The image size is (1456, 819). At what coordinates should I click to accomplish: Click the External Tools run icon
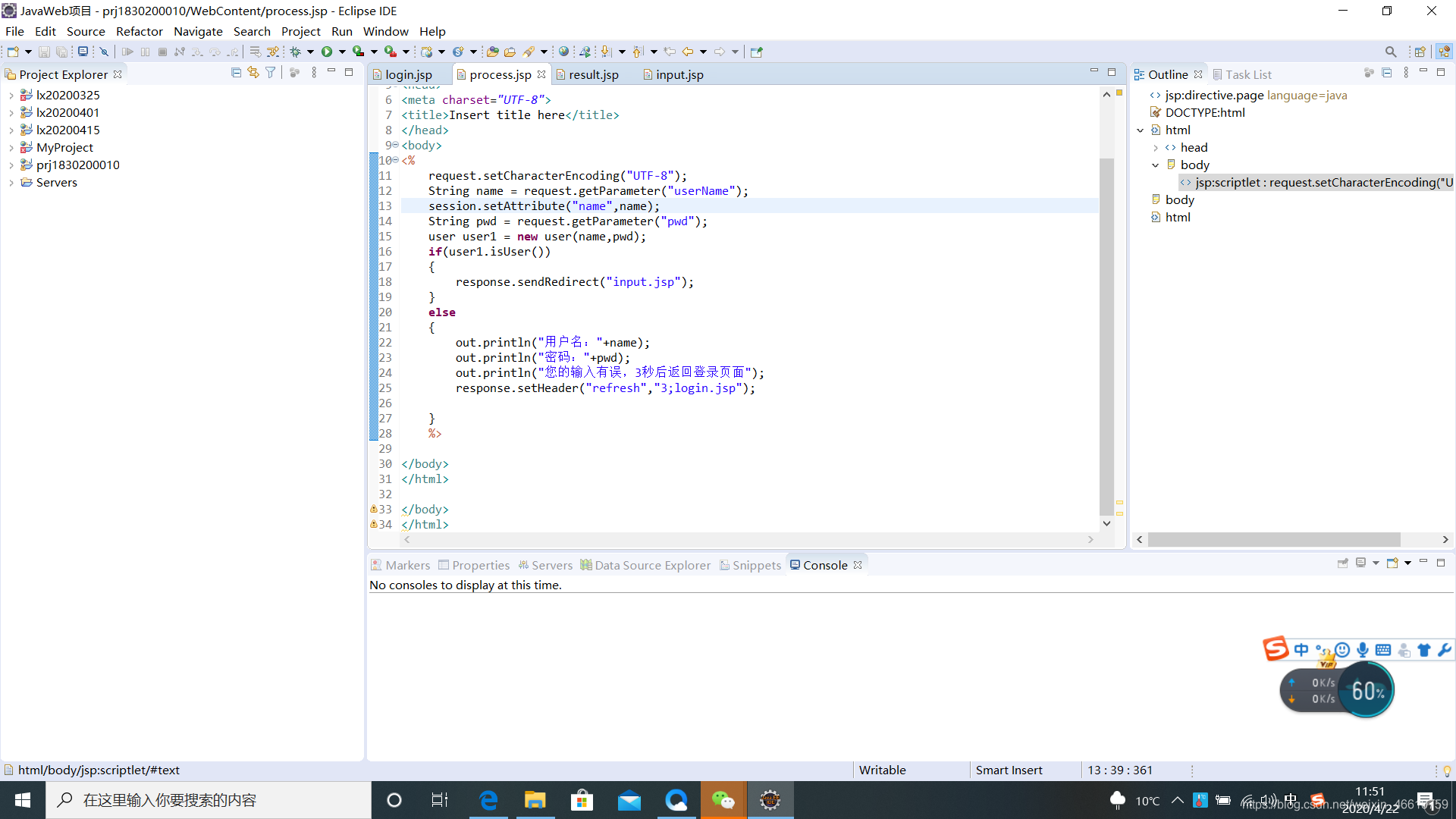[390, 52]
